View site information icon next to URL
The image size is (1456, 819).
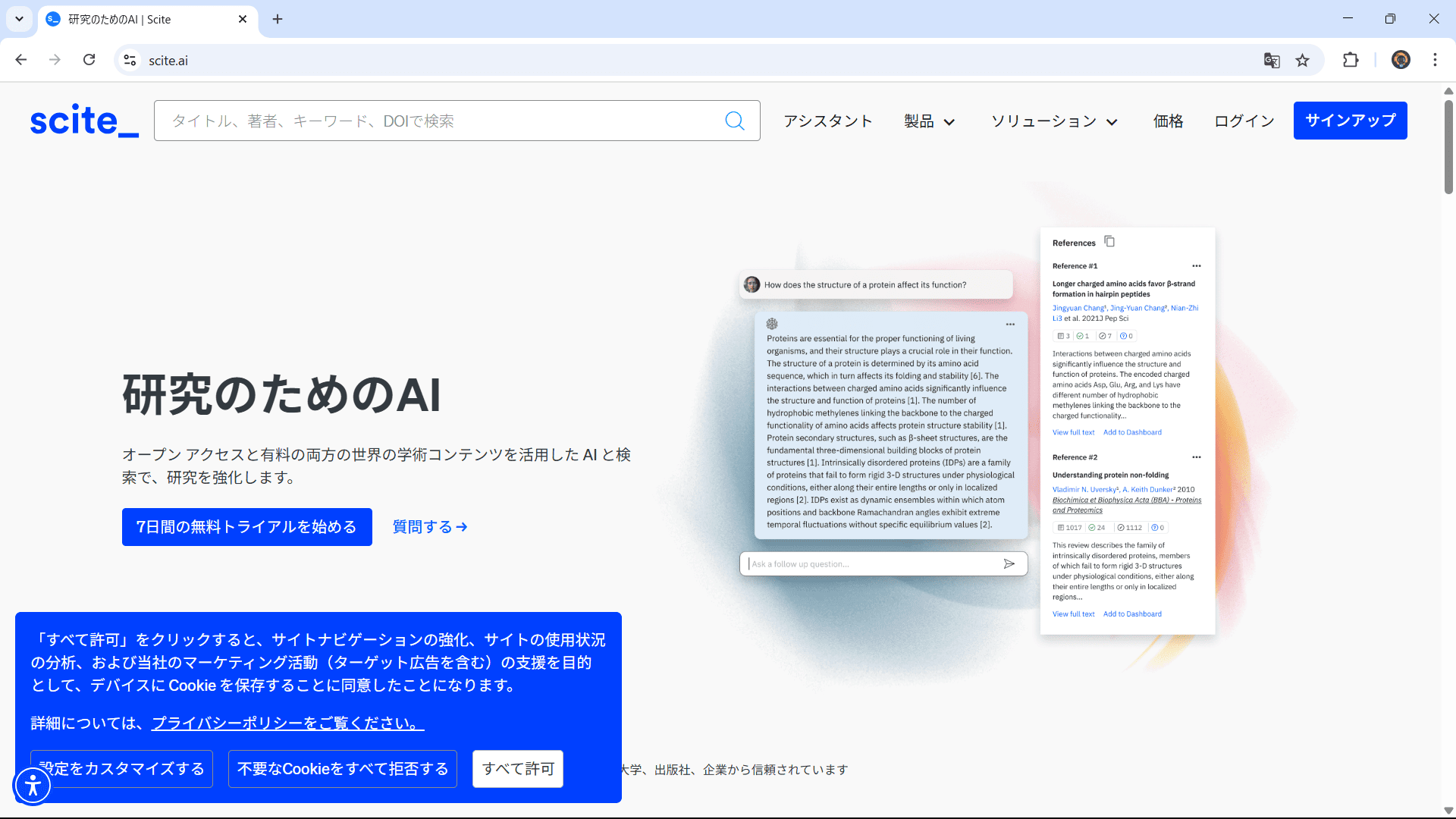point(130,60)
